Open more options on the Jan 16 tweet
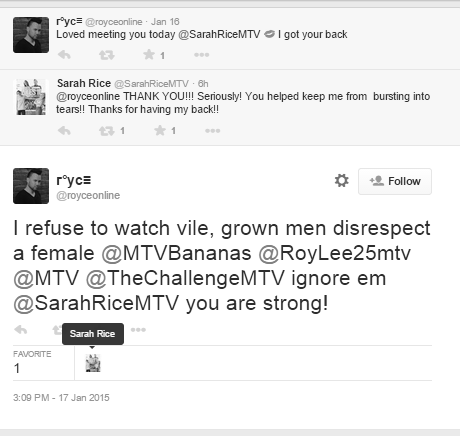Screen dimensions: 460x436 point(202,55)
